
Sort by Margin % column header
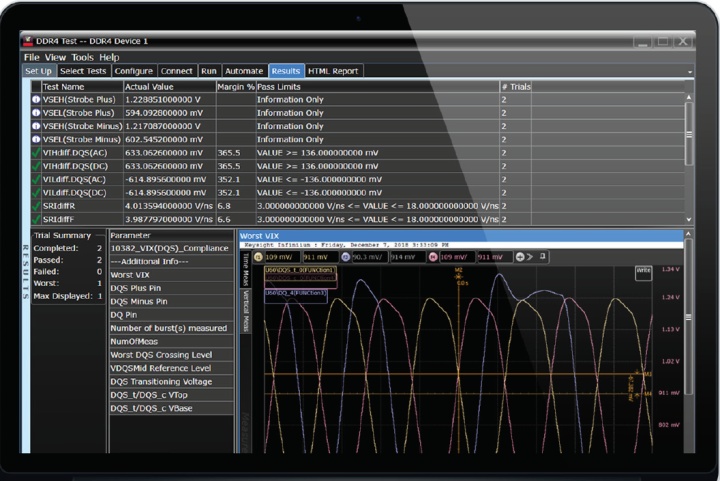236,86
